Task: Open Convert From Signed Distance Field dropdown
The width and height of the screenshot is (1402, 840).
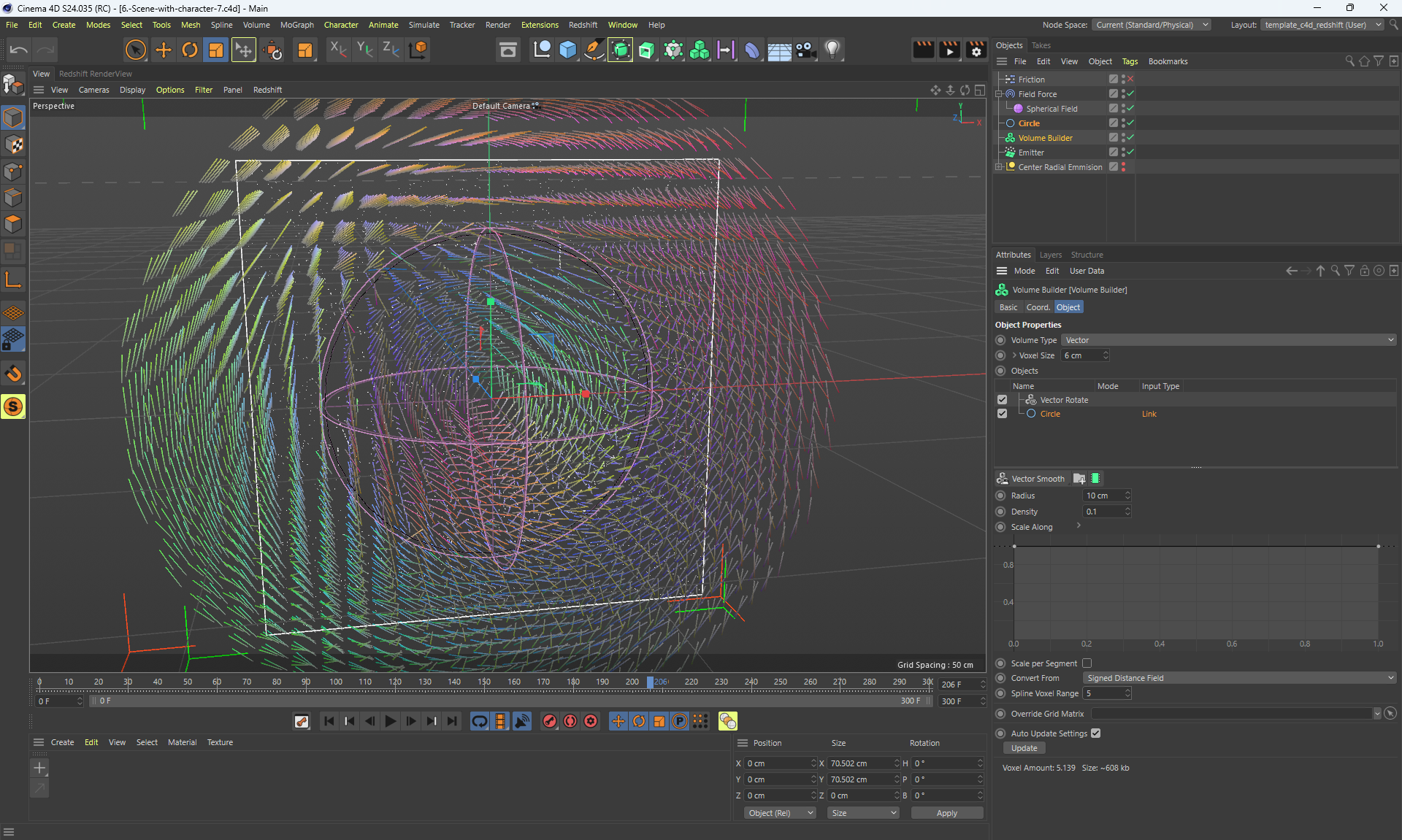Action: click(x=1239, y=678)
